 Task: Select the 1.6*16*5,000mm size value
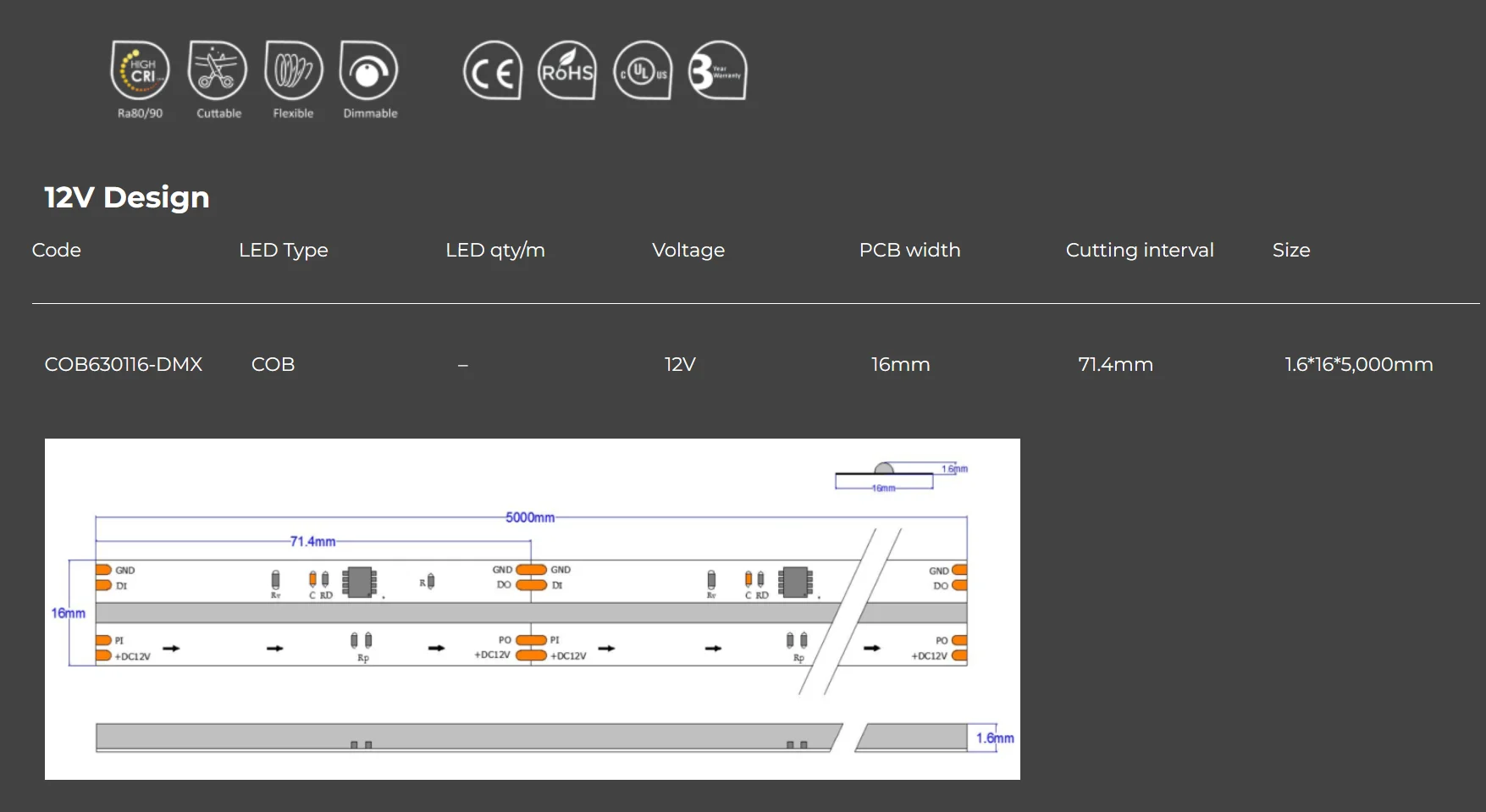[1357, 364]
